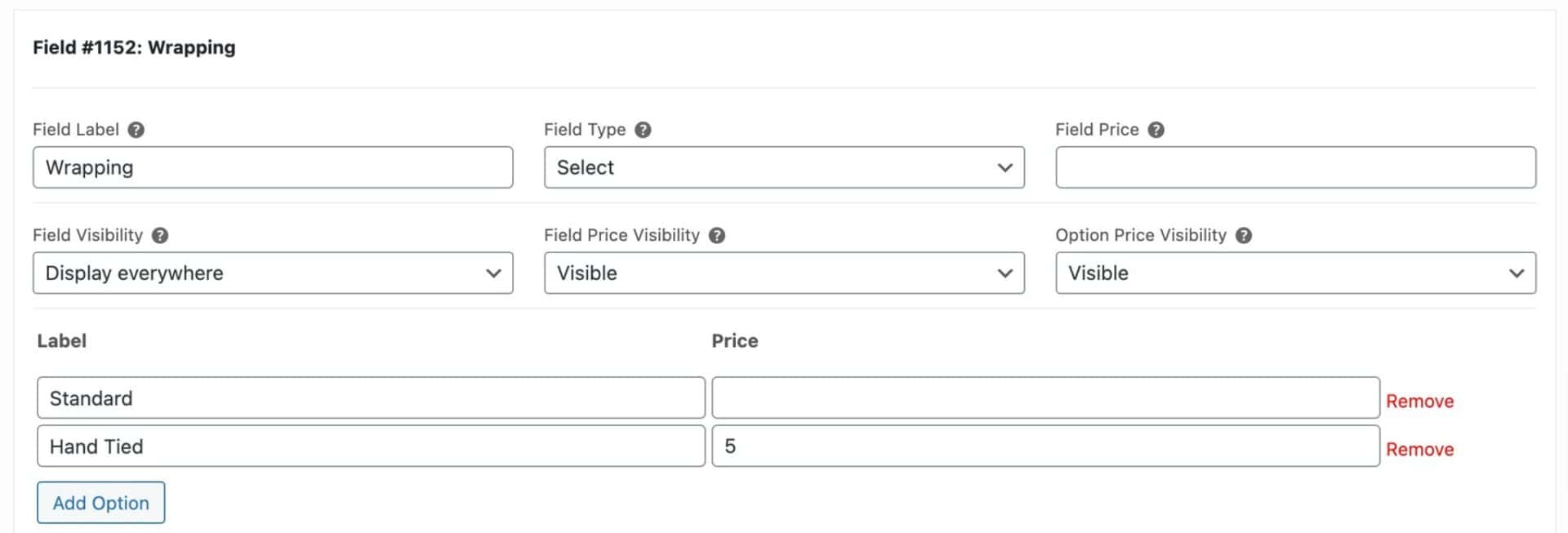Click the empty Field Price input
This screenshot has height=533, width=1568.
1295,167
